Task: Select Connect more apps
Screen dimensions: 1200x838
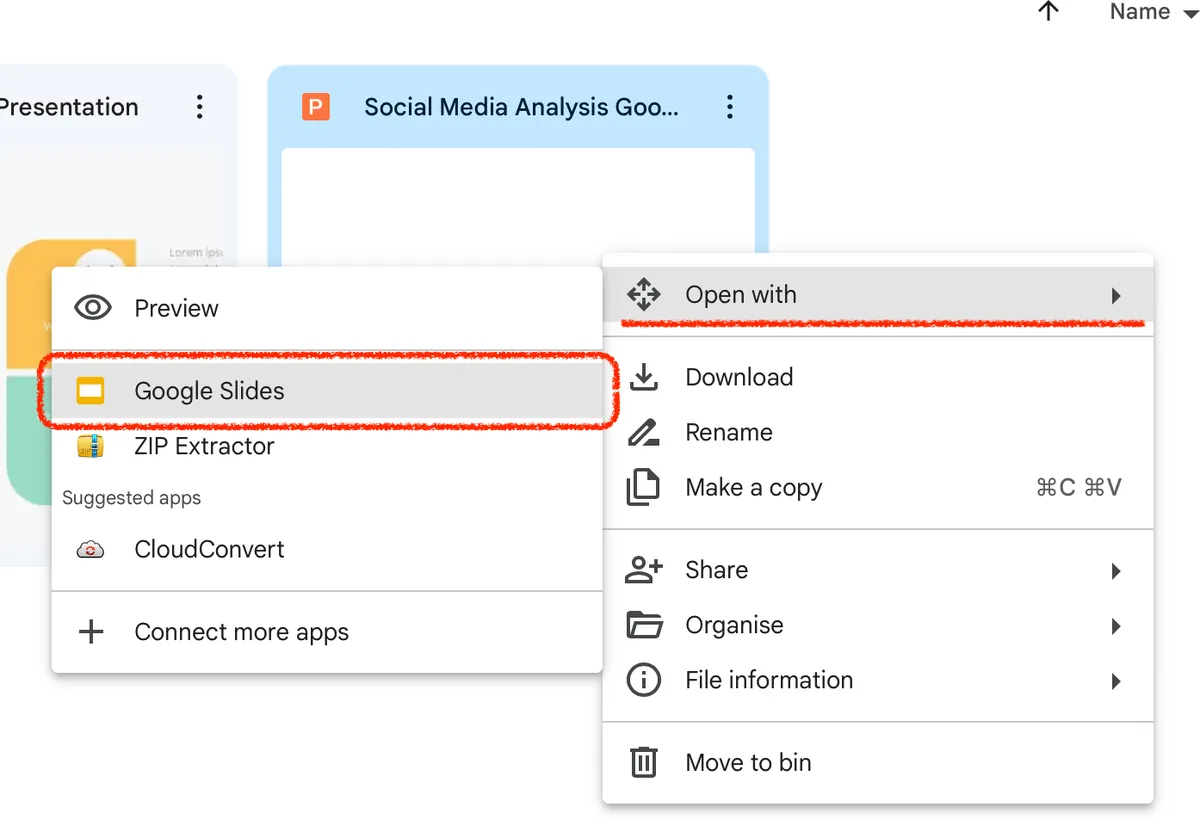Action: 327,632
